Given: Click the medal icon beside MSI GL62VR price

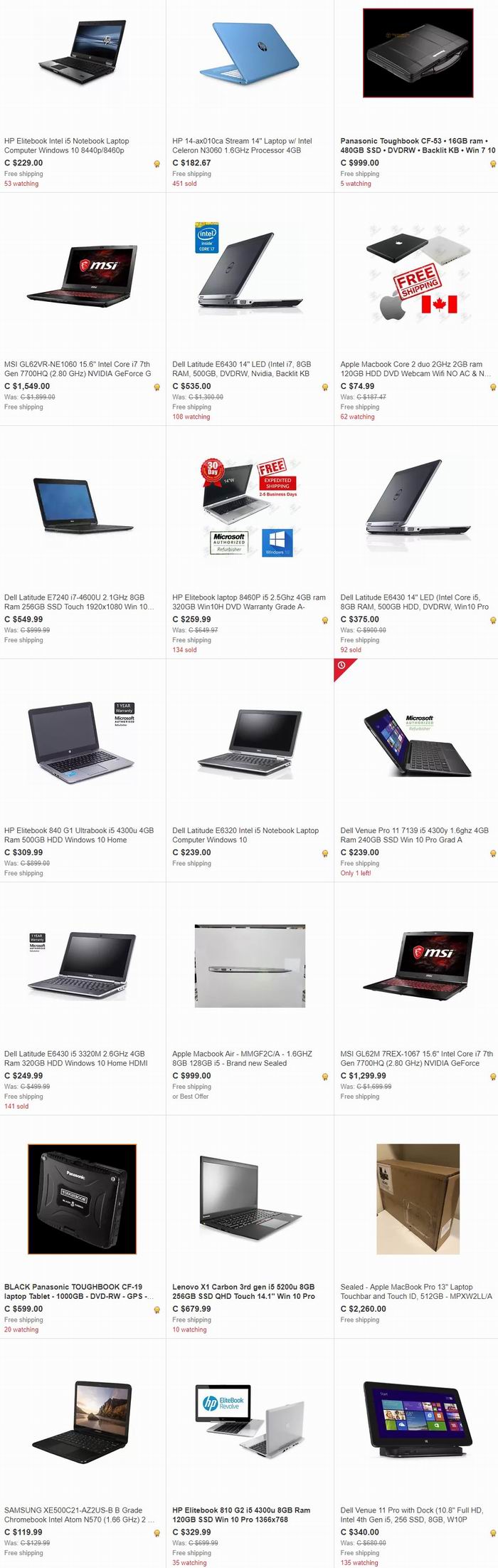Looking at the screenshot, I should tap(157, 387).
